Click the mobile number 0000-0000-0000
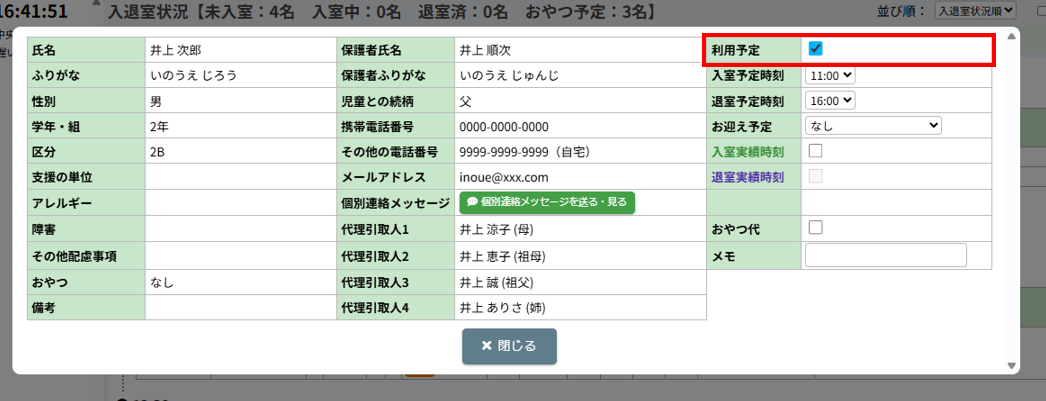This screenshot has height=401, width=1046. (504, 126)
